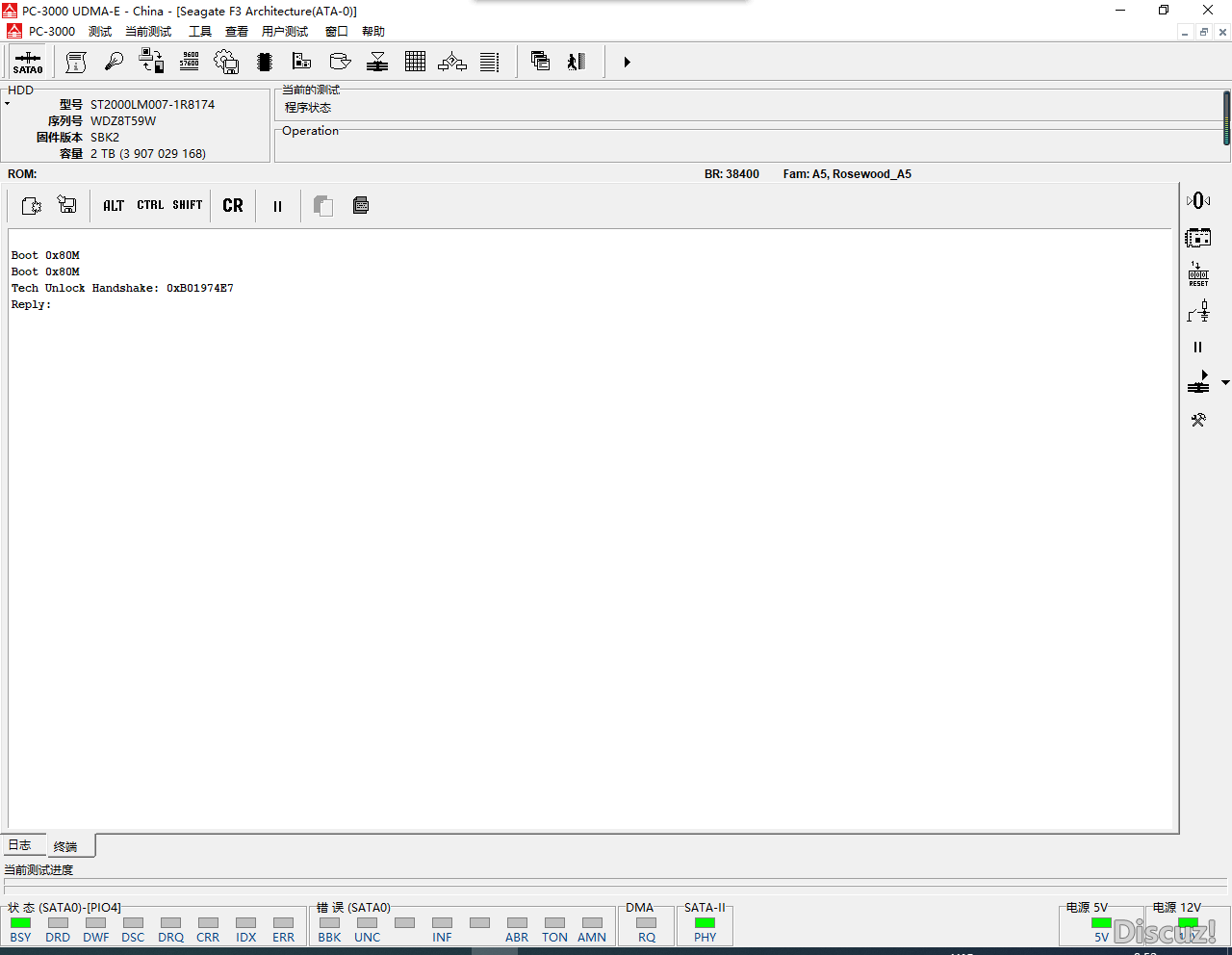Viewport: 1232px width, 955px height.
Task: Click the page with gear terminal icon
Action: tap(31, 205)
